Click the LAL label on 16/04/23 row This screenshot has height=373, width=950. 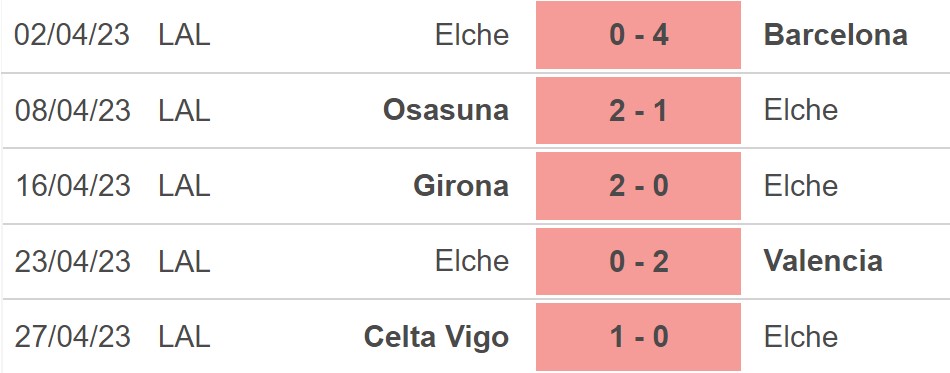[x=184, y=186]
